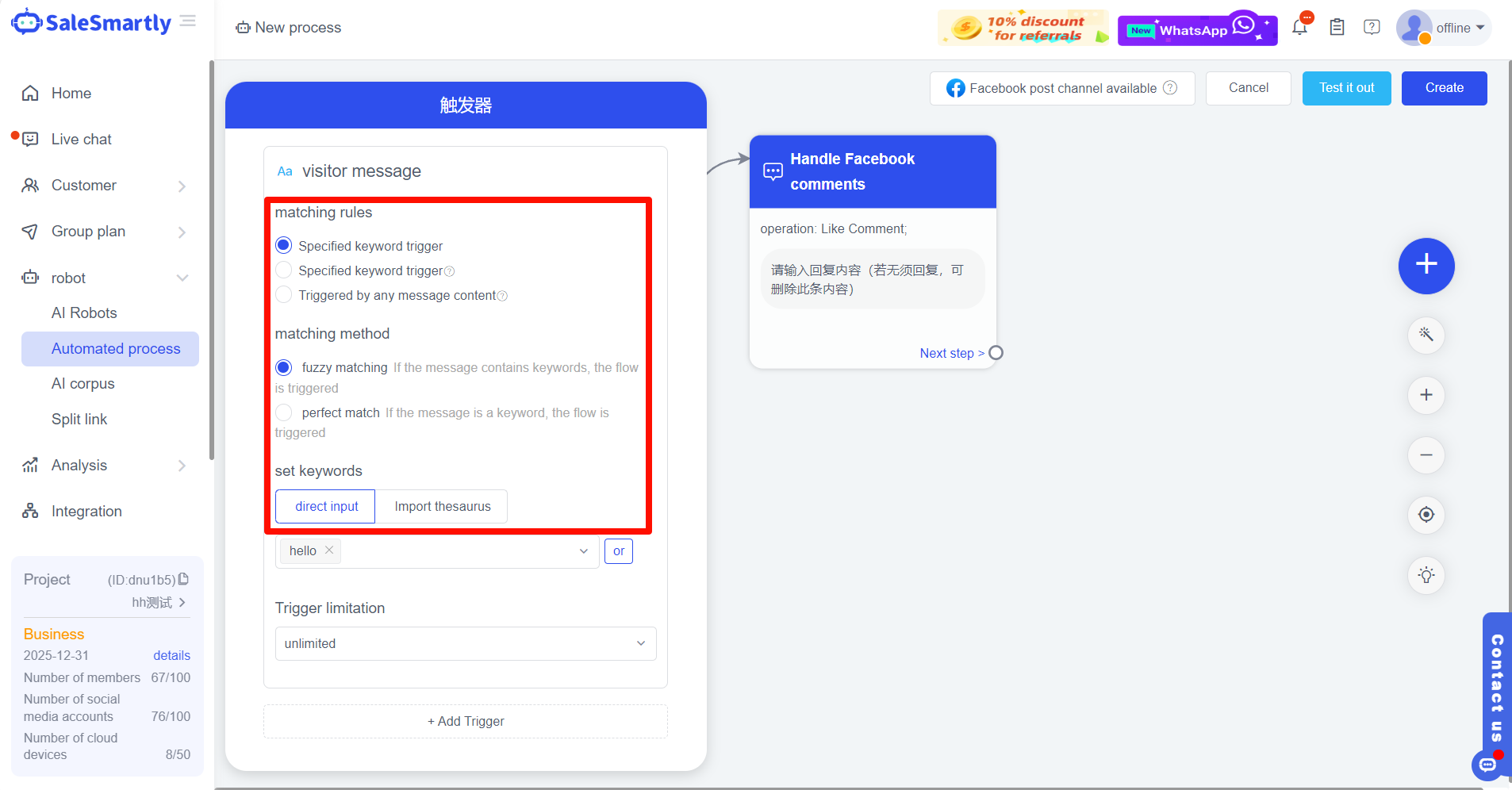Click the locate center target icon
Screen dimensions: 1512x790
pos(1426,515)
